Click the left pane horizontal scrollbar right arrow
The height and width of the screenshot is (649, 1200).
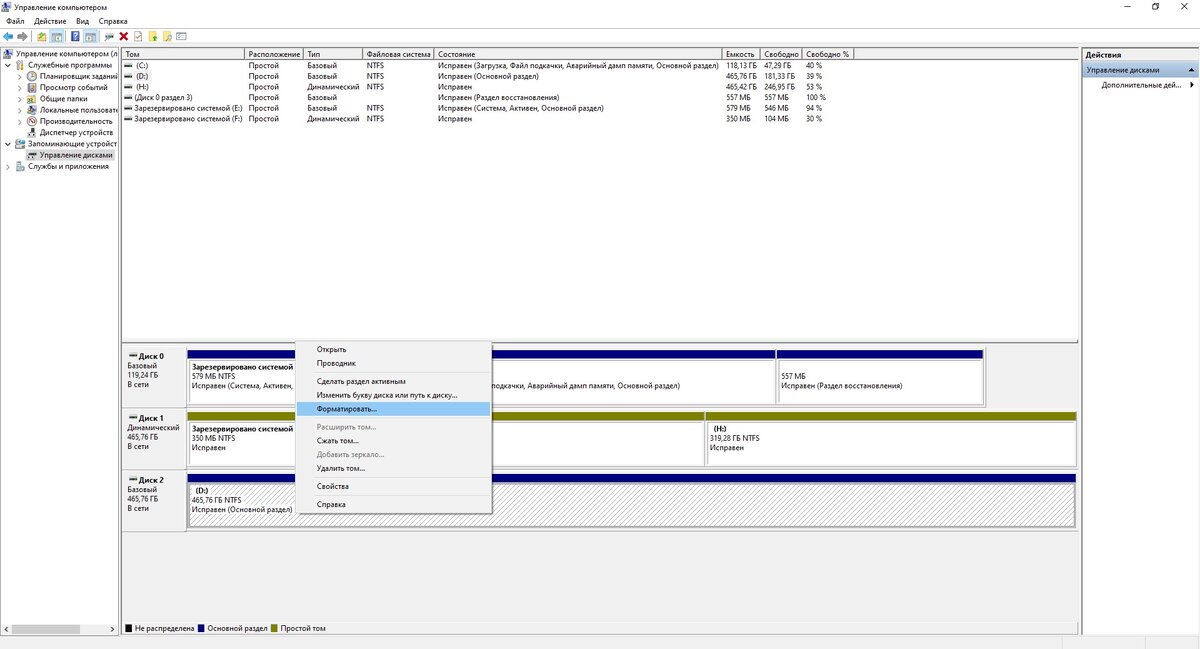point(112,628)
